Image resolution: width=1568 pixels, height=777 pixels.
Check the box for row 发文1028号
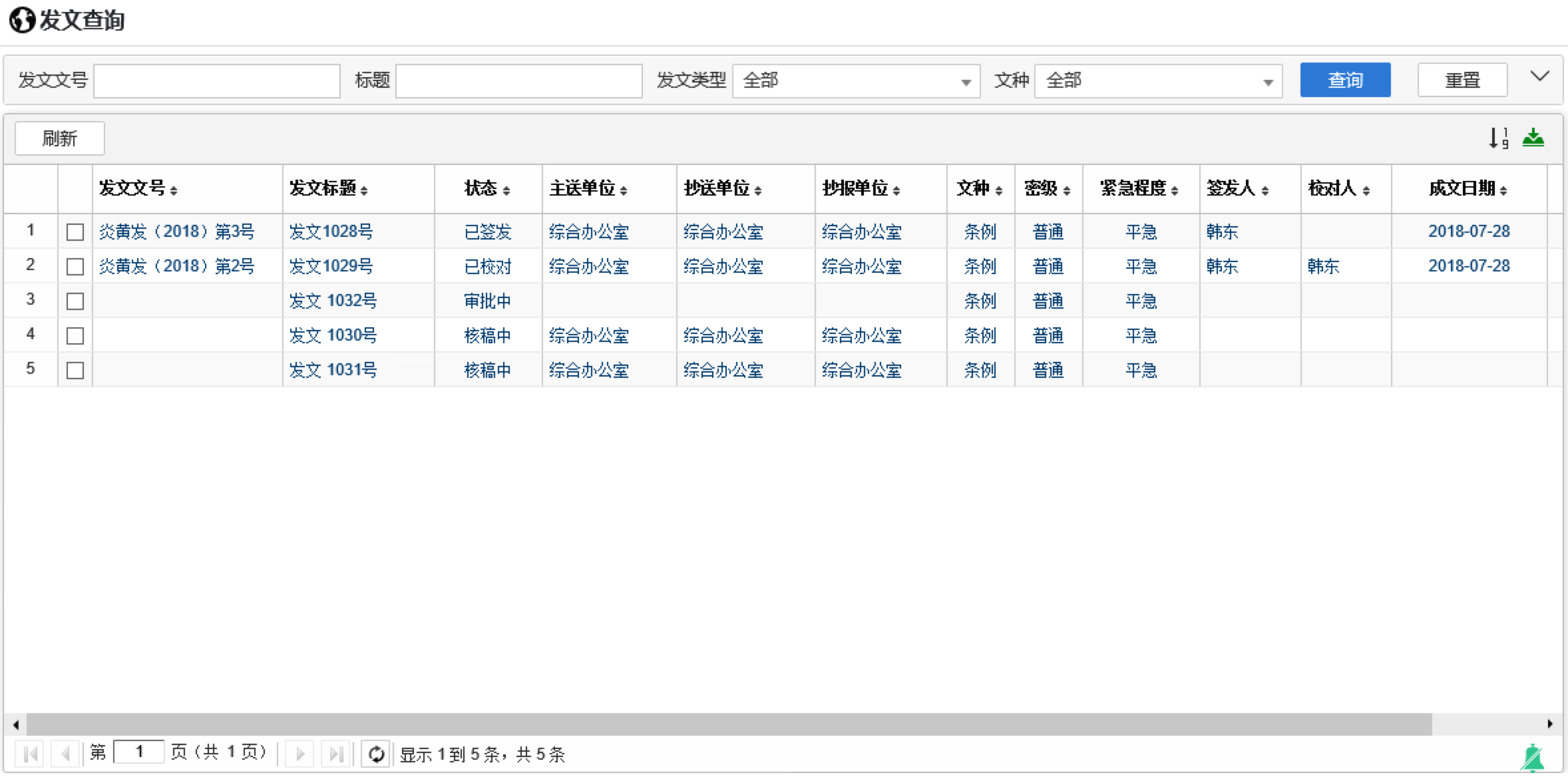click(x=75, y=232)
